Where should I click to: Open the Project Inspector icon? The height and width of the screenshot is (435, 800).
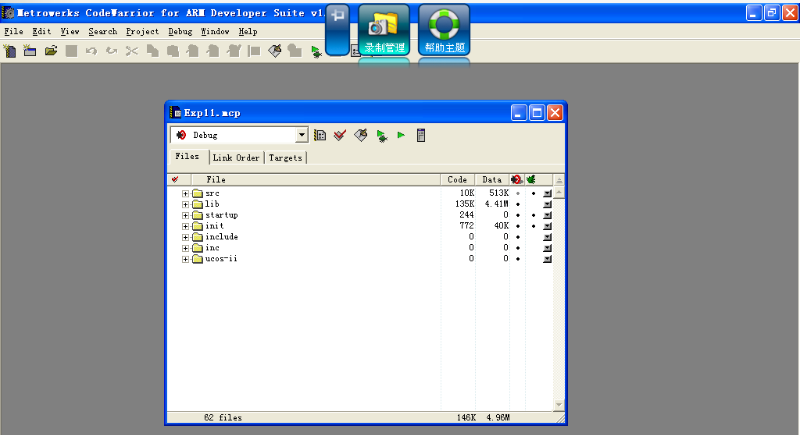pos(421,135)
